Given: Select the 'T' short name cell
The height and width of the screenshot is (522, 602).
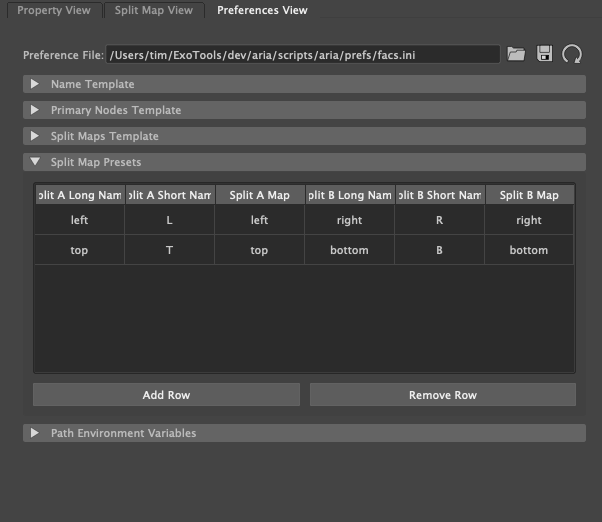Looking at the screenshot, I should pos(169,250).
